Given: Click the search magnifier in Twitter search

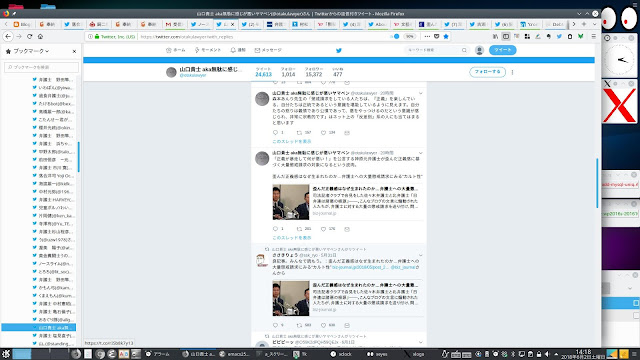Looking at the screenshot, I should (x=464, y=50).
